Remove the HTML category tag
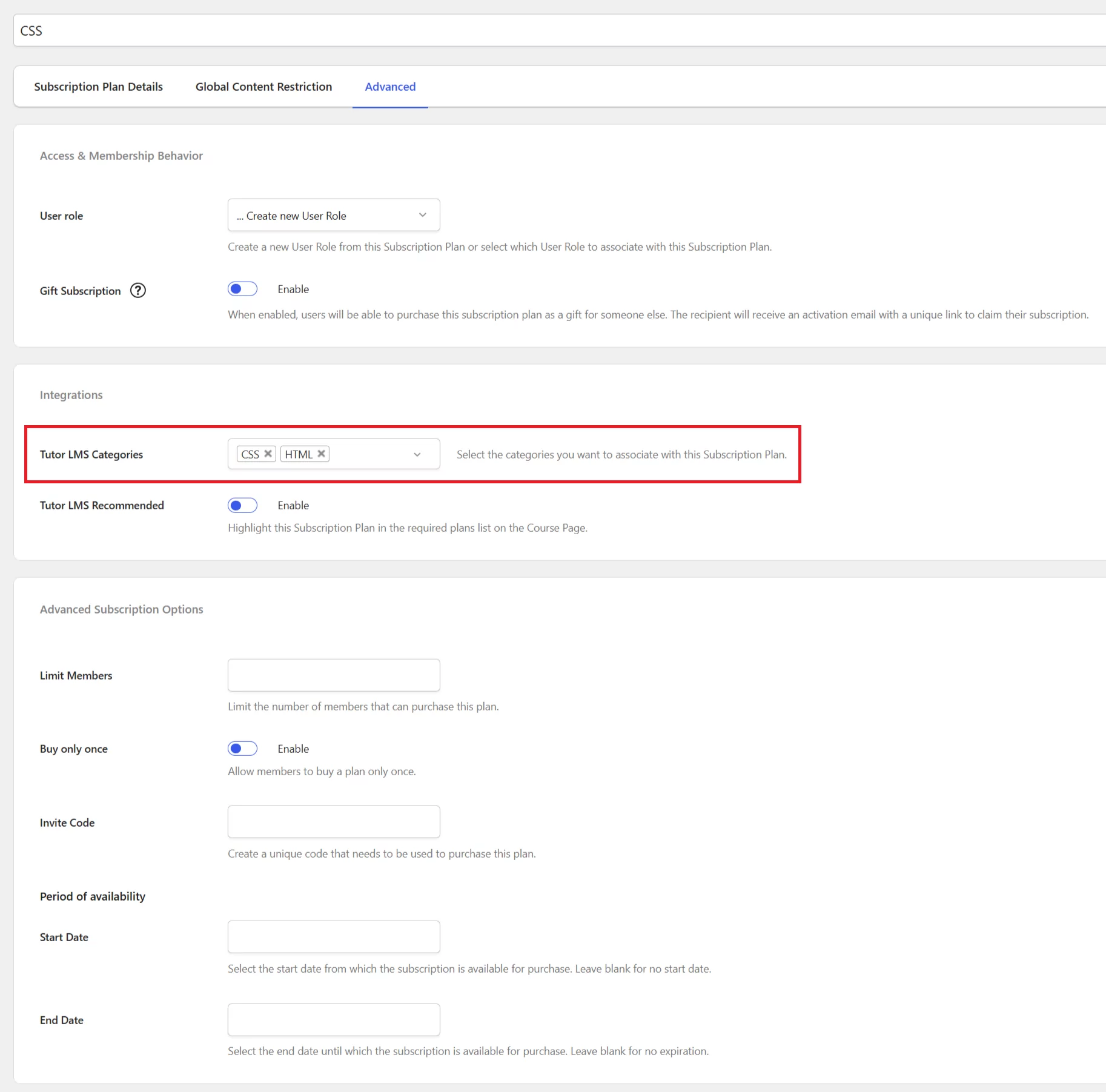The image size is (1106, 1092). (322, 454)
